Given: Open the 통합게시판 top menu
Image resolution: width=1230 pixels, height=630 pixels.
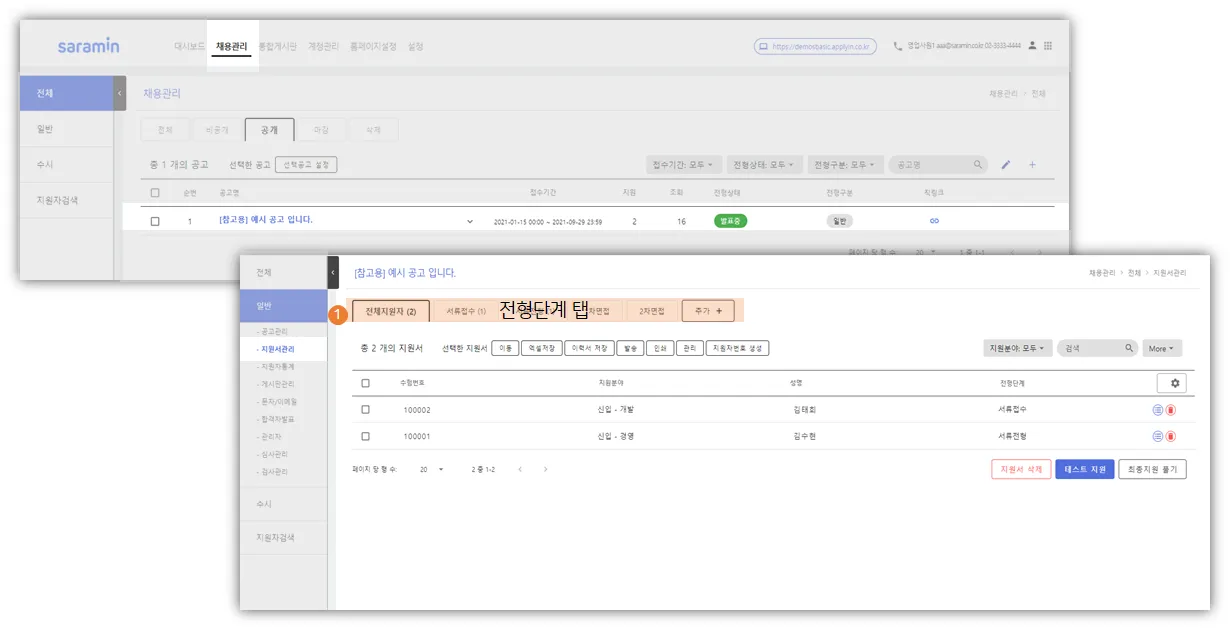Looking at the screenshot, I should point(278,46).
